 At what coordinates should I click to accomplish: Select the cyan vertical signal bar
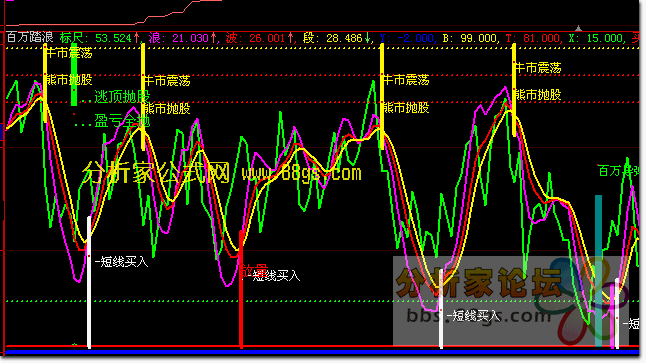click(x=598, y=270)
